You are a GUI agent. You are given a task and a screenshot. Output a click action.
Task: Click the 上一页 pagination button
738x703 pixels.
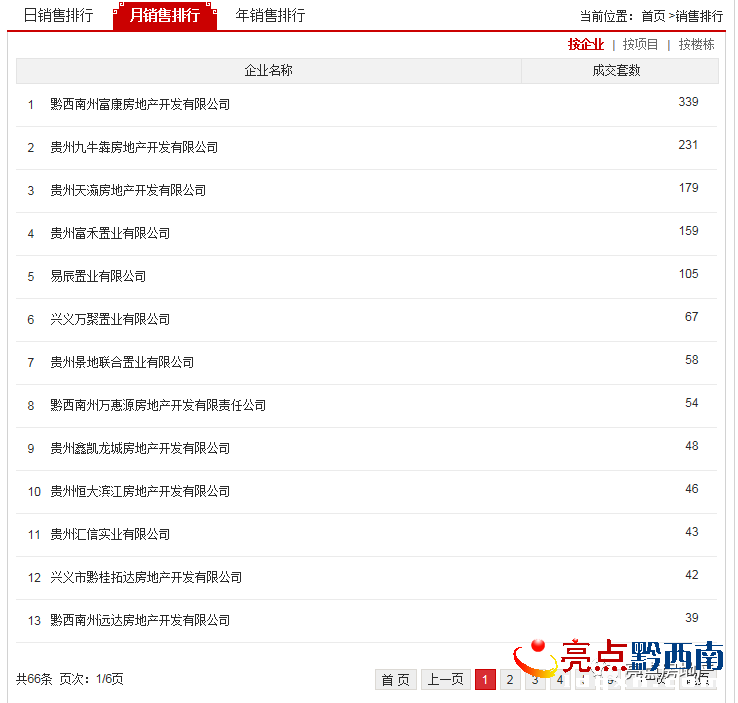[x=446, y=679]
